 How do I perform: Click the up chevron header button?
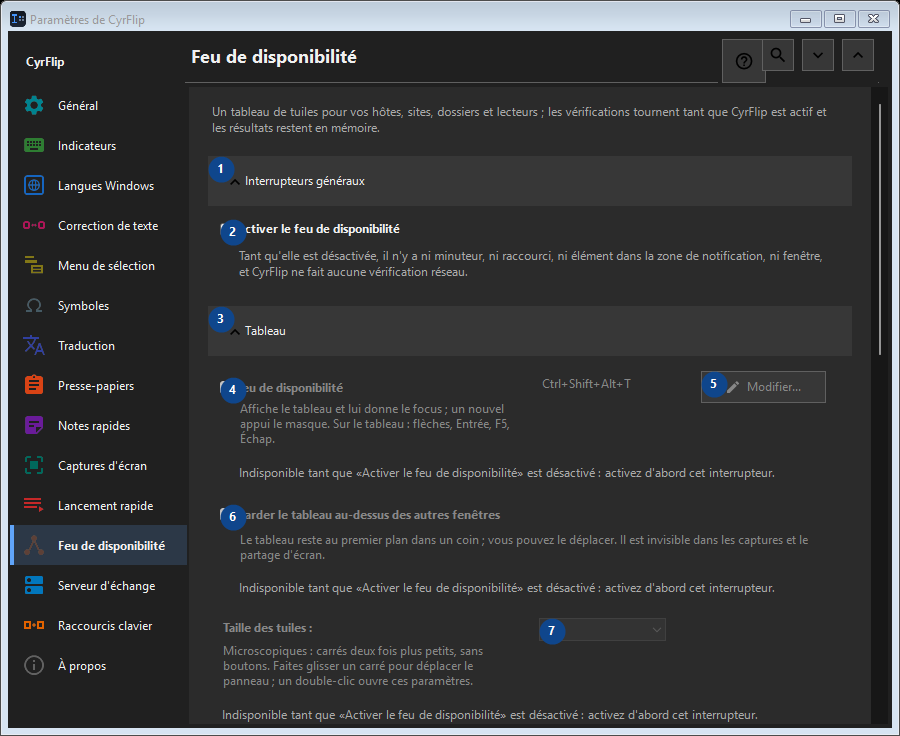coord(858,55)
